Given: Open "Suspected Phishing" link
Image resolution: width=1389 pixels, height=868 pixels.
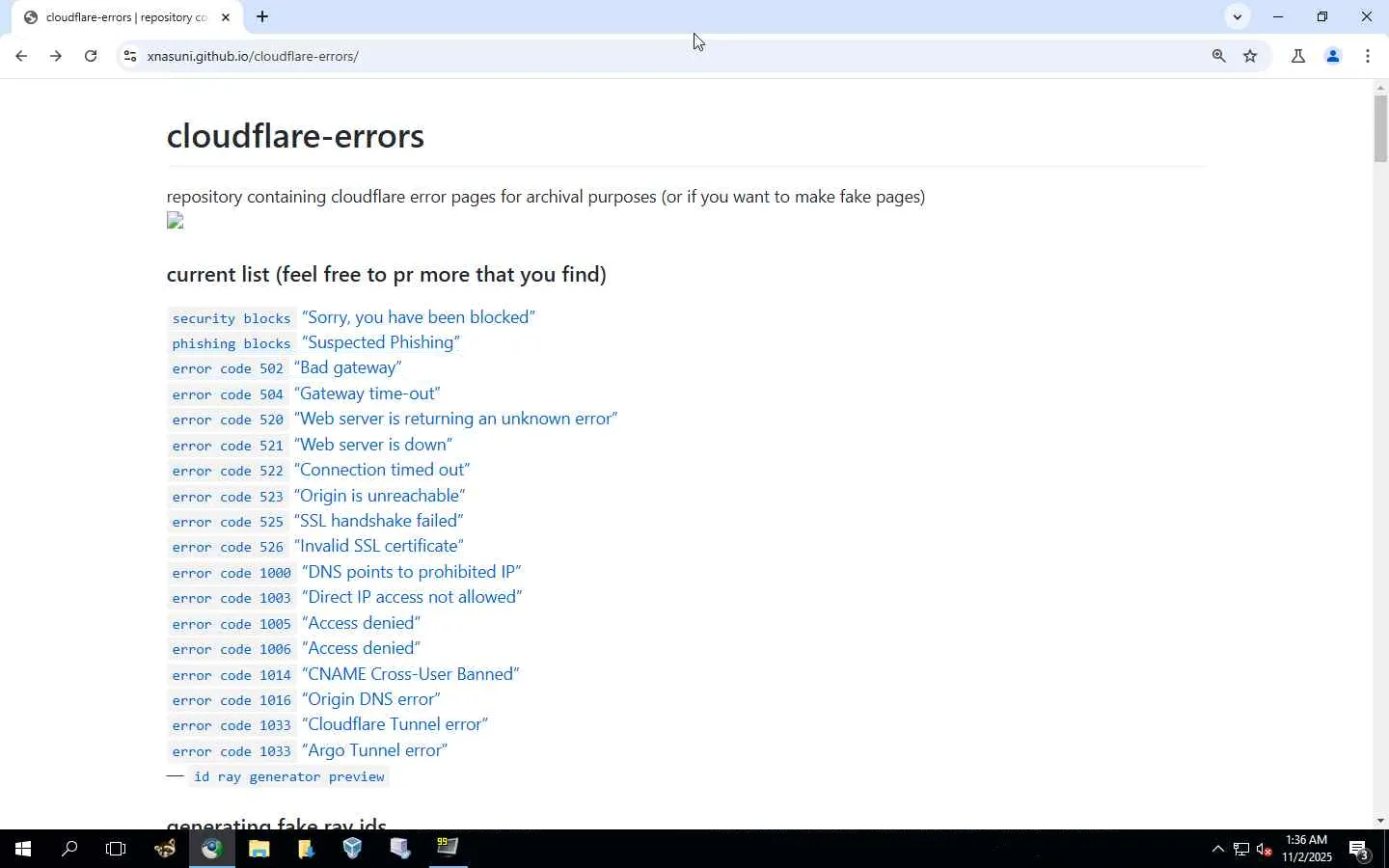Looking at the screenshot, I should pos(381,342).
